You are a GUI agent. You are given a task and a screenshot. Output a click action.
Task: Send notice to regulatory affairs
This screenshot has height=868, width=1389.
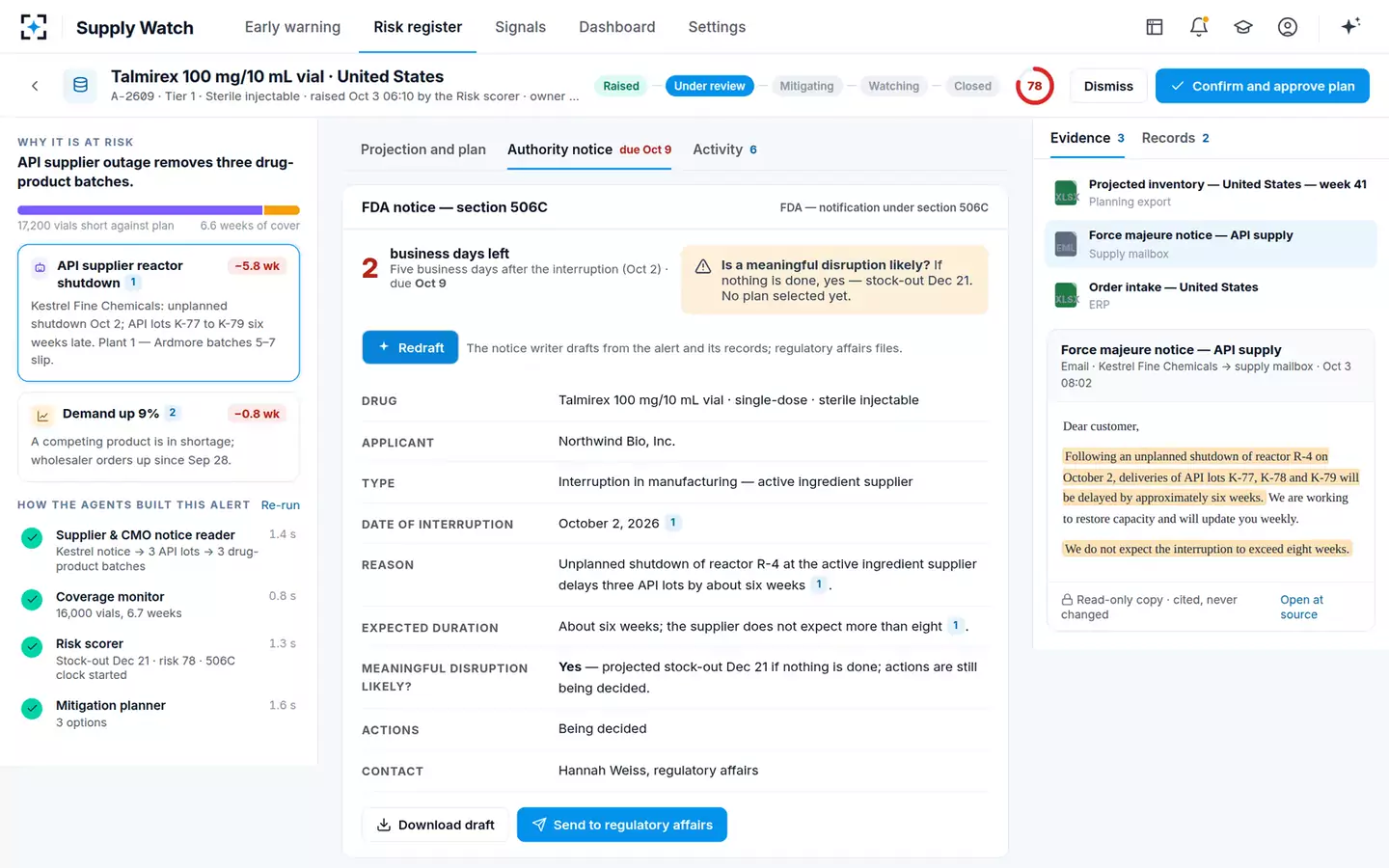tap(622, 825)
